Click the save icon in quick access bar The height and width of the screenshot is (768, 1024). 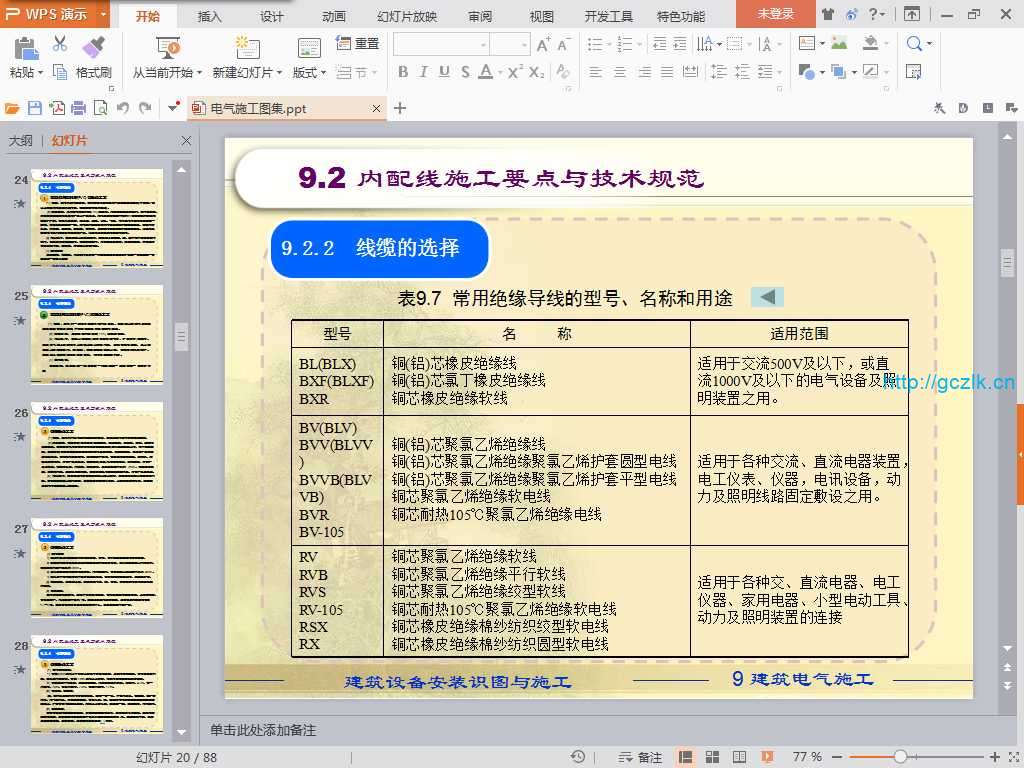[x=35, y=108]
